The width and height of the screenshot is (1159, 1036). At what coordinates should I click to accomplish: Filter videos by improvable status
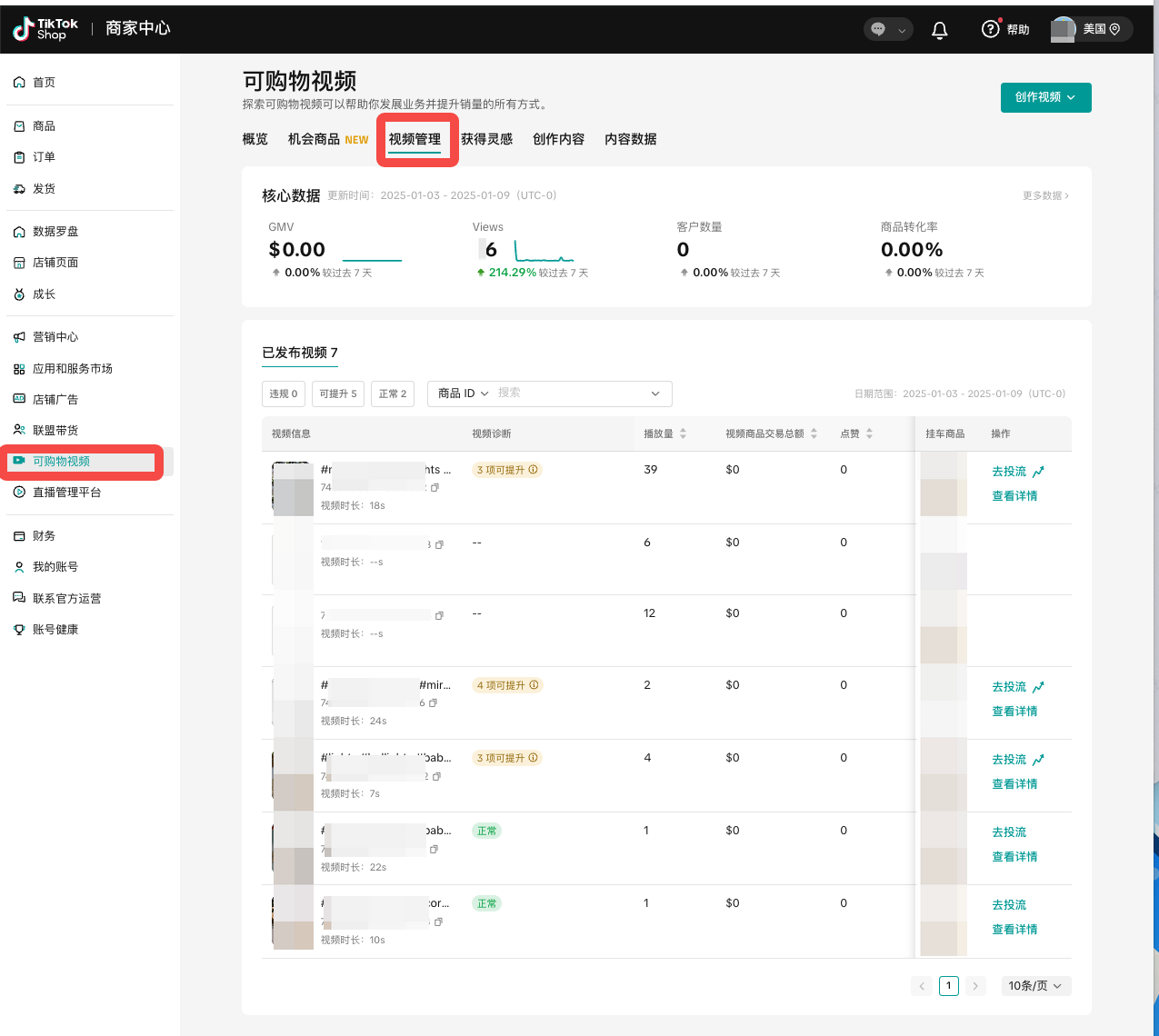(338, 393)
